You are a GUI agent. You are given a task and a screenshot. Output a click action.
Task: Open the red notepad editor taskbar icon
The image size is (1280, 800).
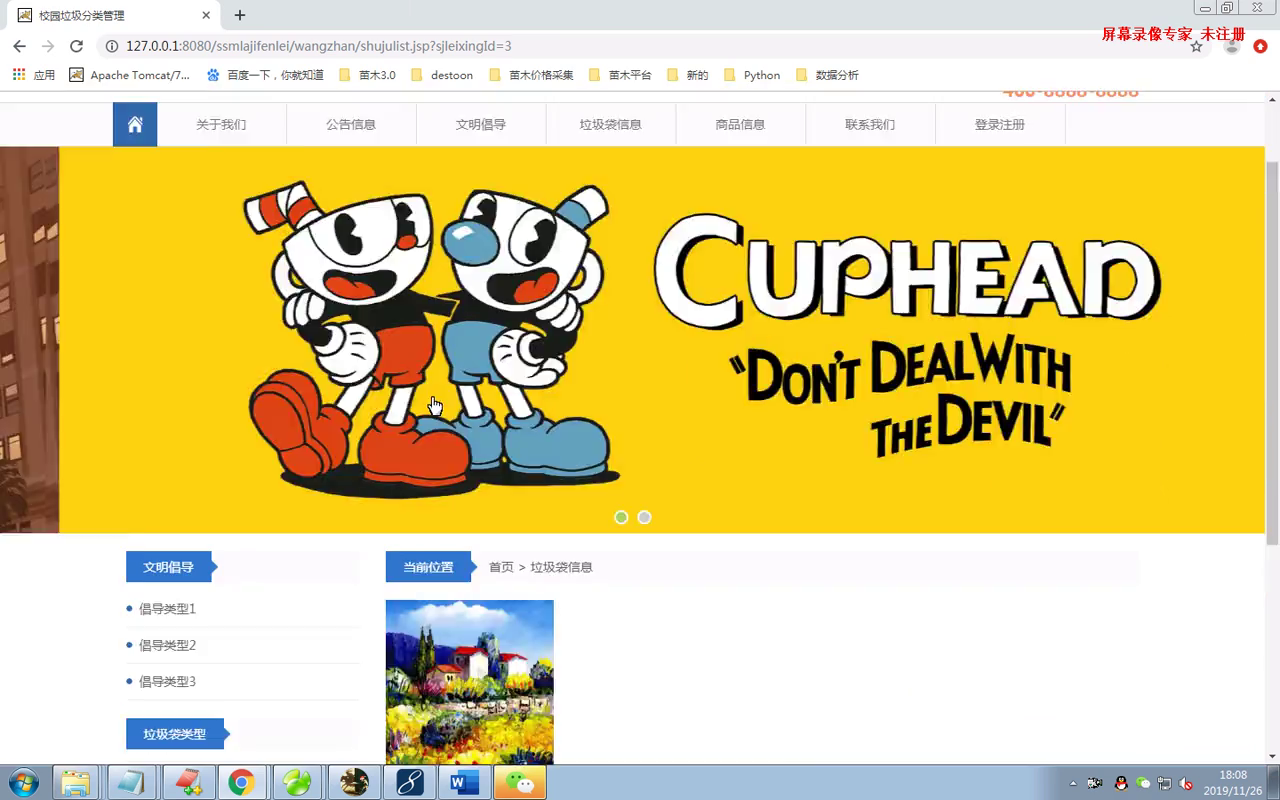click(x=186, y=782)
